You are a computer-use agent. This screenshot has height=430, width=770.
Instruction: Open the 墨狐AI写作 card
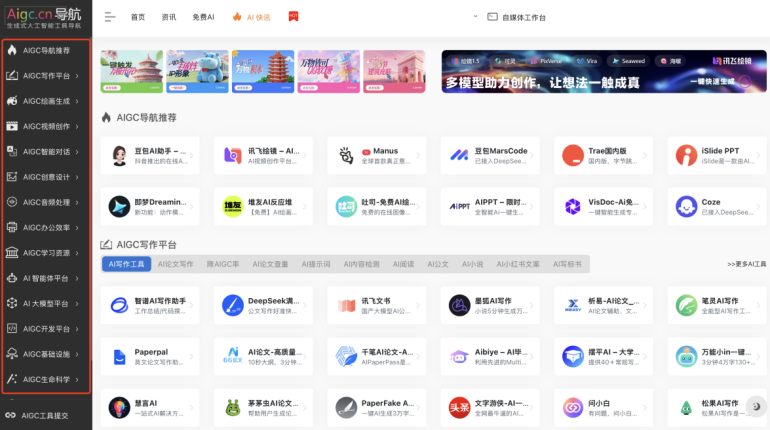tap(490, 305)
